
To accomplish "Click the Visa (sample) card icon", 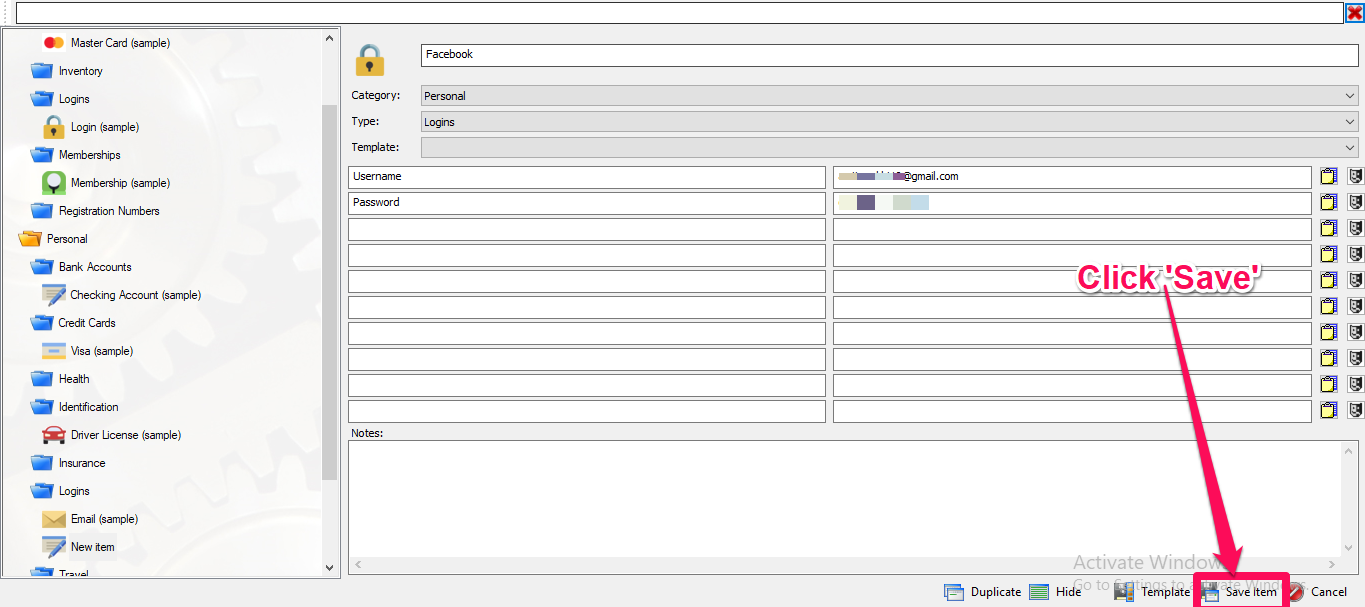I will [54, 351].
